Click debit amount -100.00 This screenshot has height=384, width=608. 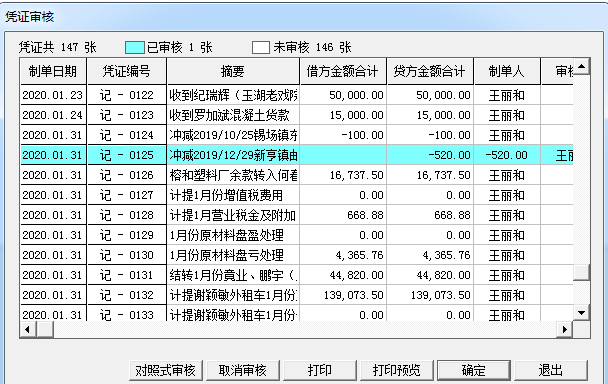(343, 135)
